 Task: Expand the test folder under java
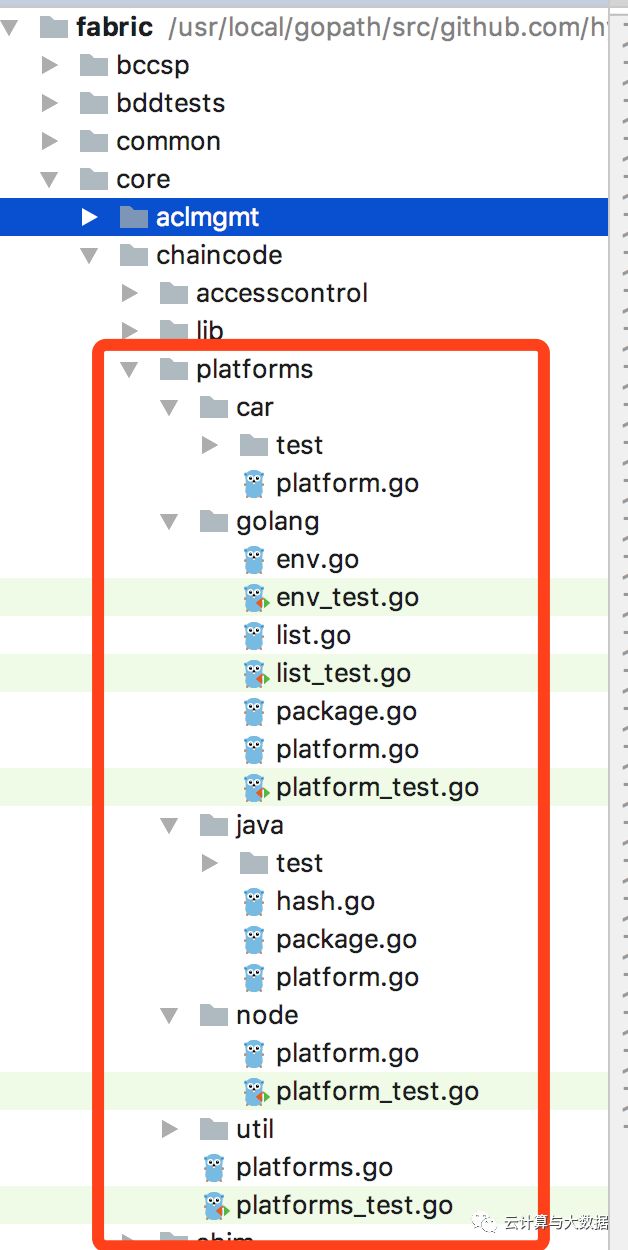click(211, 863)
